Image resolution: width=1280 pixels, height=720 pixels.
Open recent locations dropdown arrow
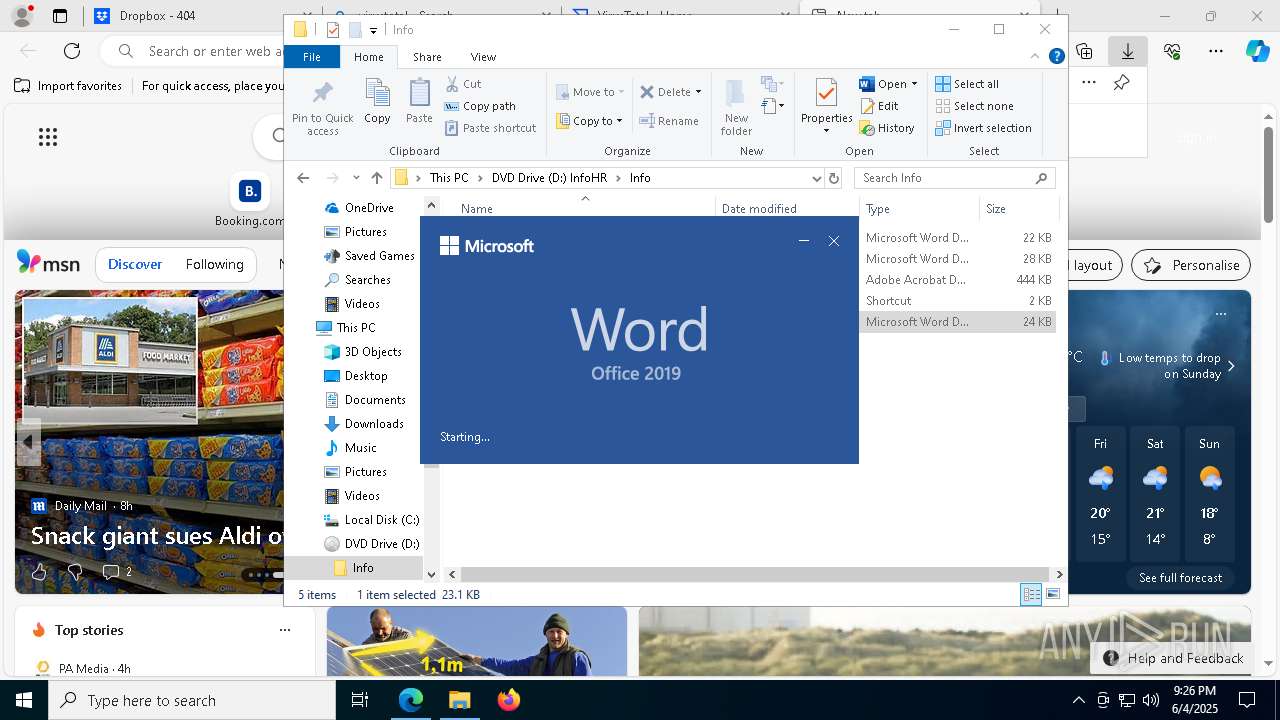[x=356, y=178]
